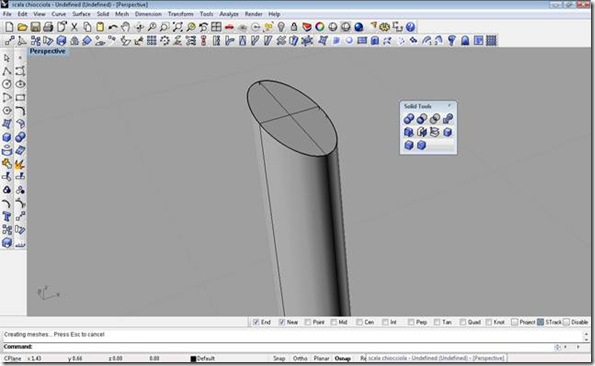Image resolution: width=595 pixels, height=366 pixels.
Task: Click Boolean intersection in Solid Tools palette
Action: coord(435,119)
